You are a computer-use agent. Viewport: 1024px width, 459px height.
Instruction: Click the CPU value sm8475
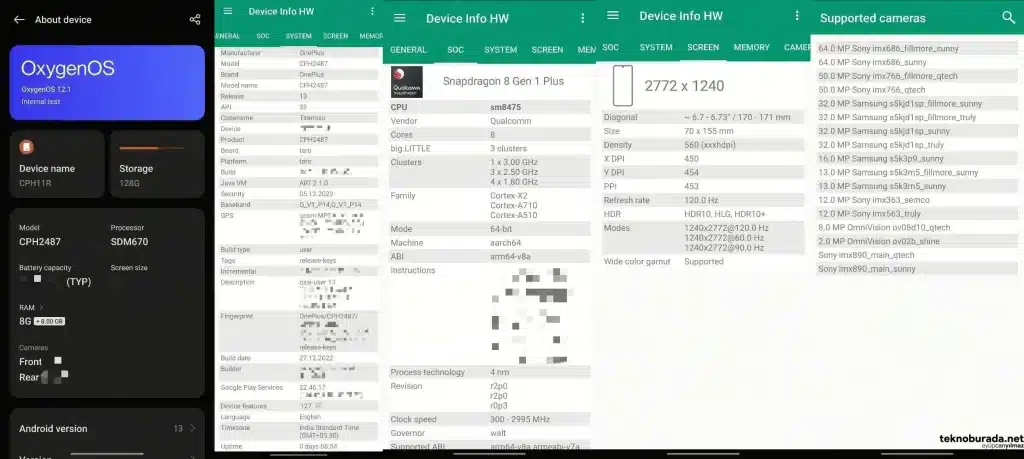[505, 107]
